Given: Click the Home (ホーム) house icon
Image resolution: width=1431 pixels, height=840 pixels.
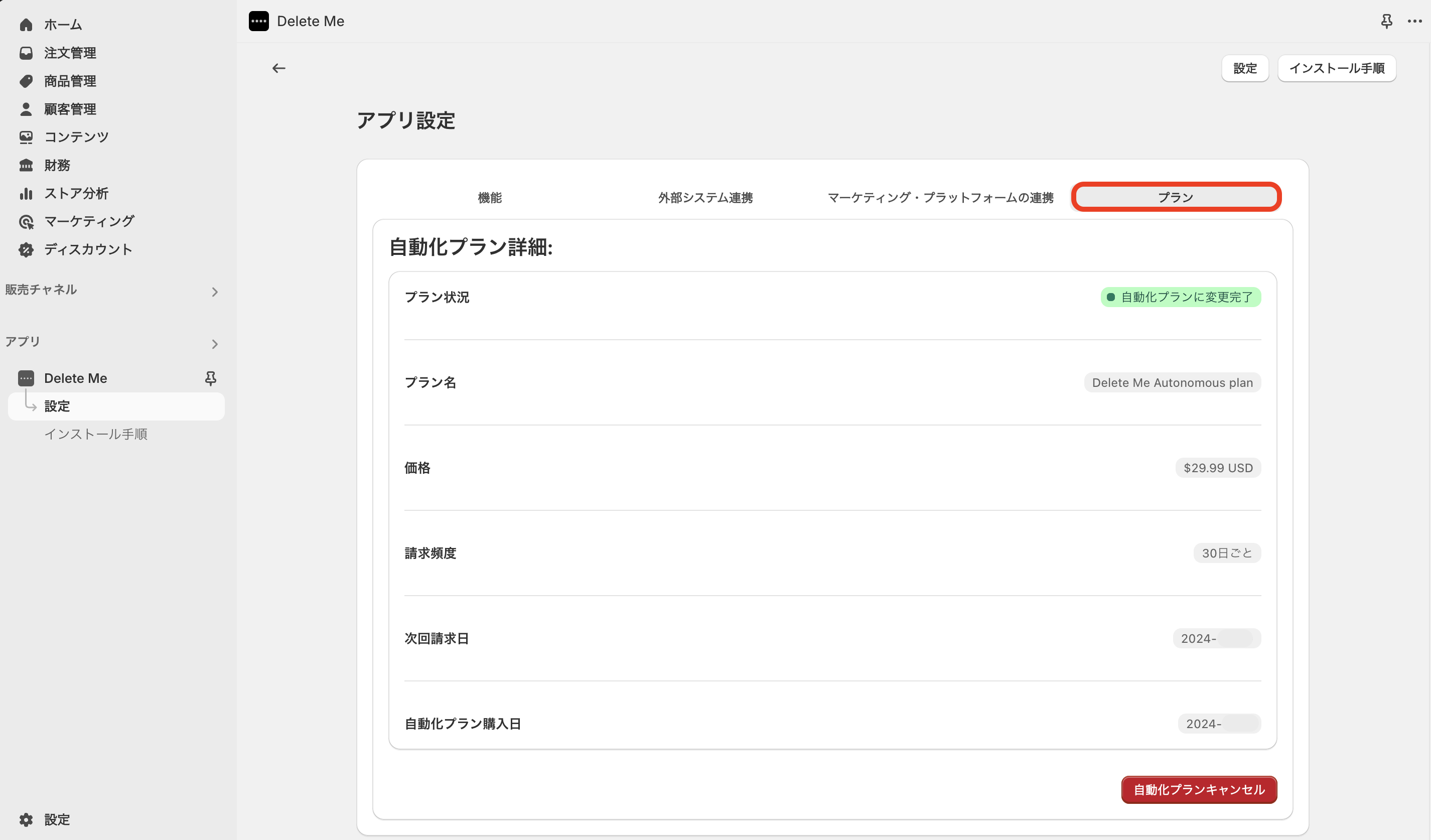Looking at the screenshot, I should [26, 25].
